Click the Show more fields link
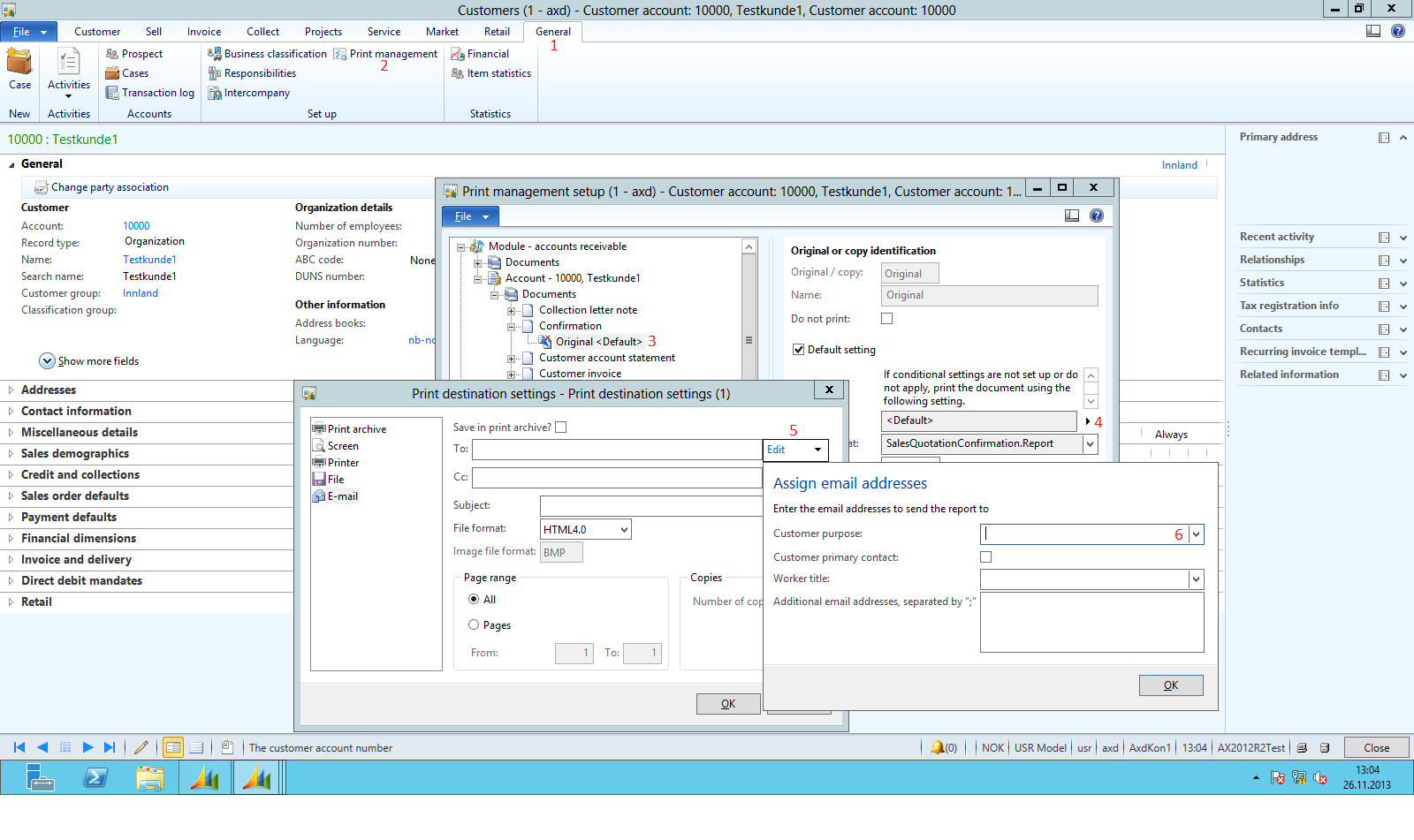 (97, 361)
